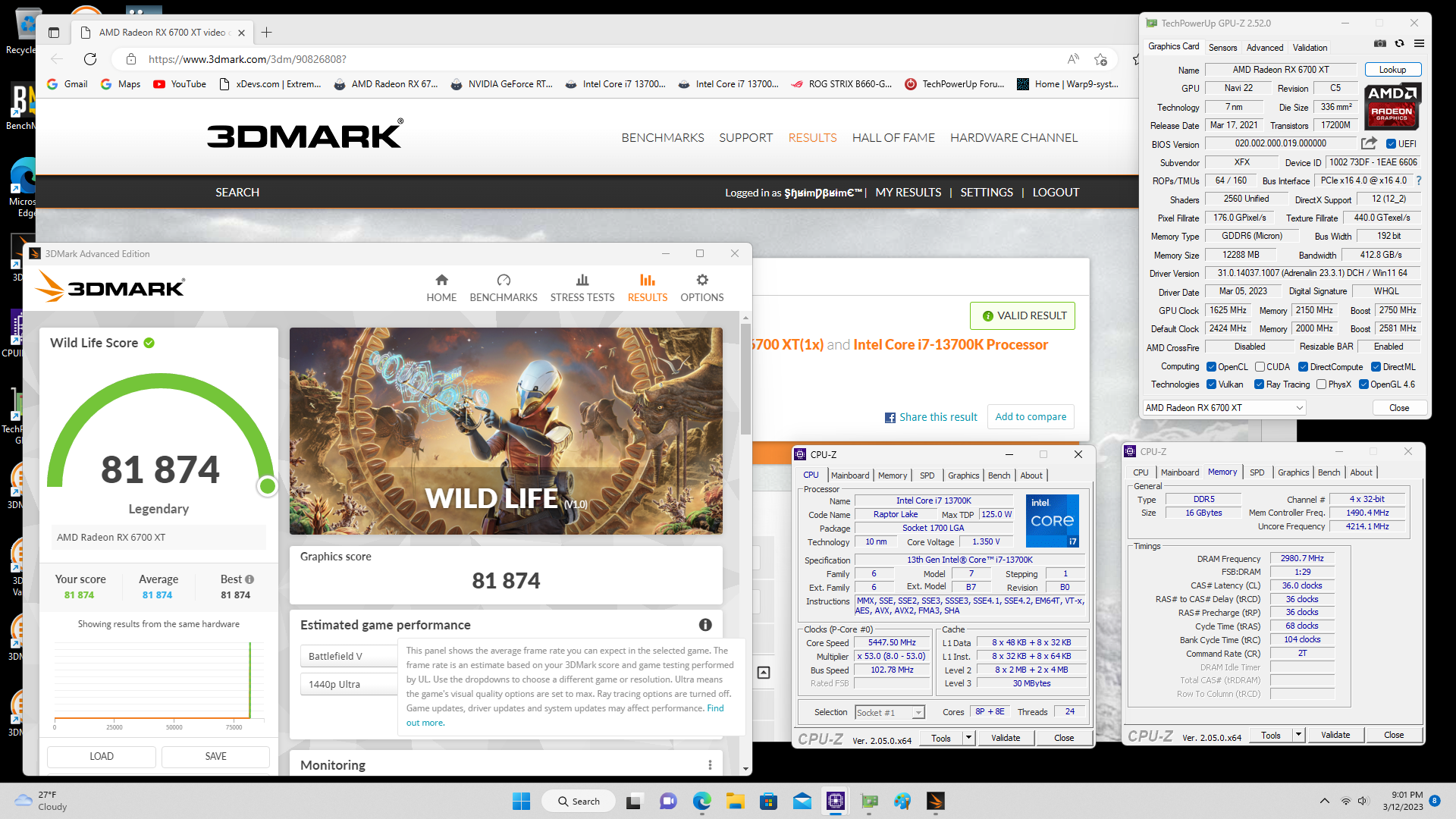
Task: Open HALL OF FAME in the 3DMark website menu
Action: point(893,138)
